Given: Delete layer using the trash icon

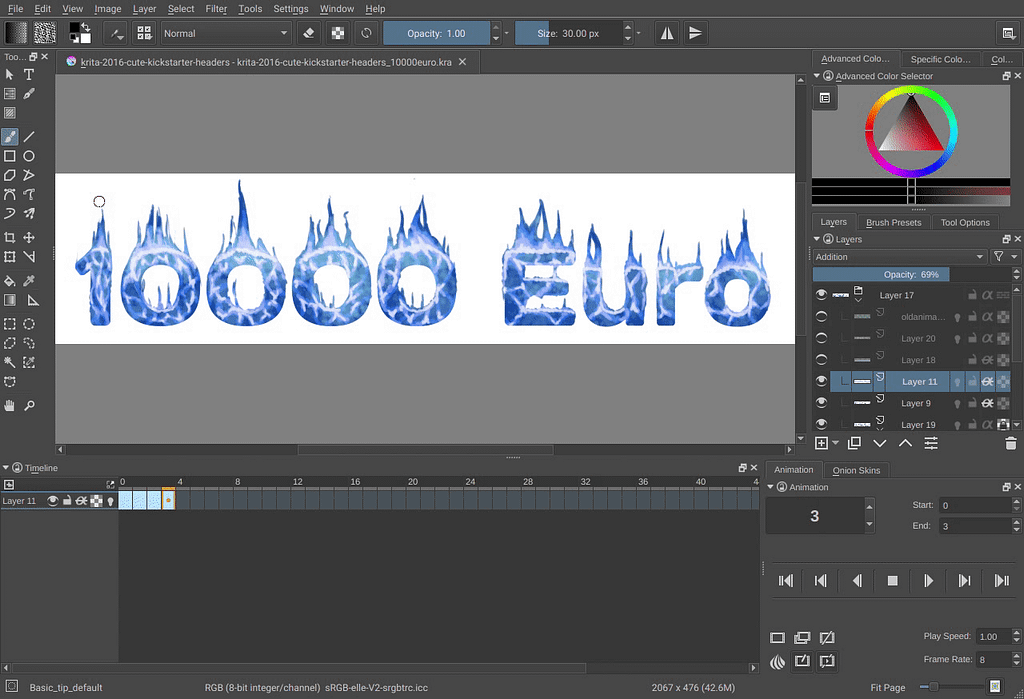Looking at the screenshot, I should click(1010, 443).
